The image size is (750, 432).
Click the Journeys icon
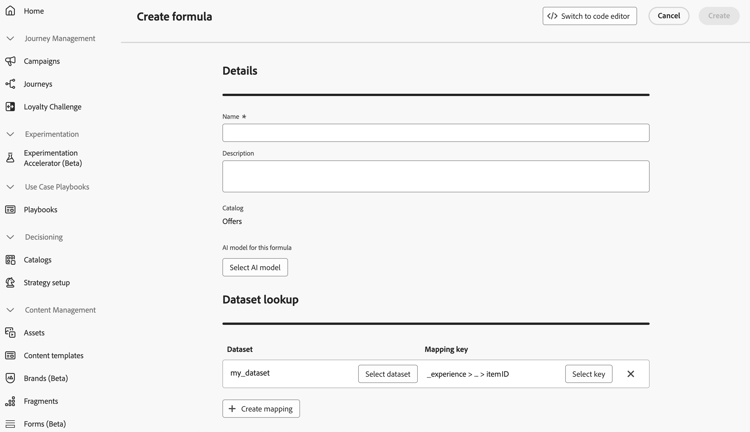[10, 84]
